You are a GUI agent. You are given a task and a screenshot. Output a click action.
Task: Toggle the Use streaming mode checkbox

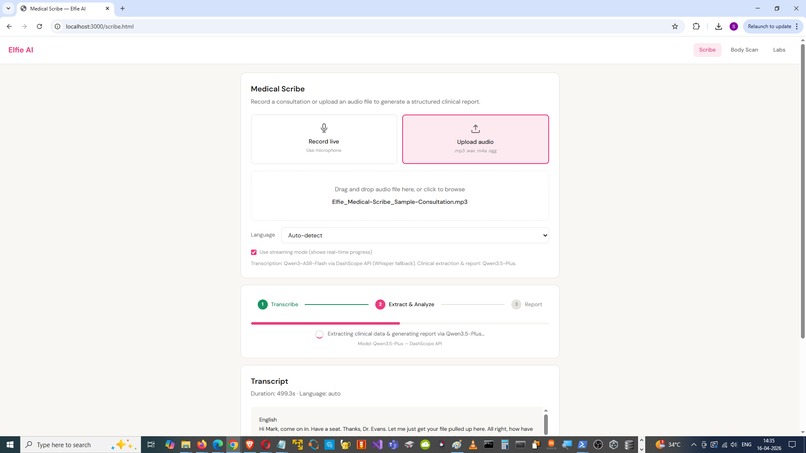[253, 252]
